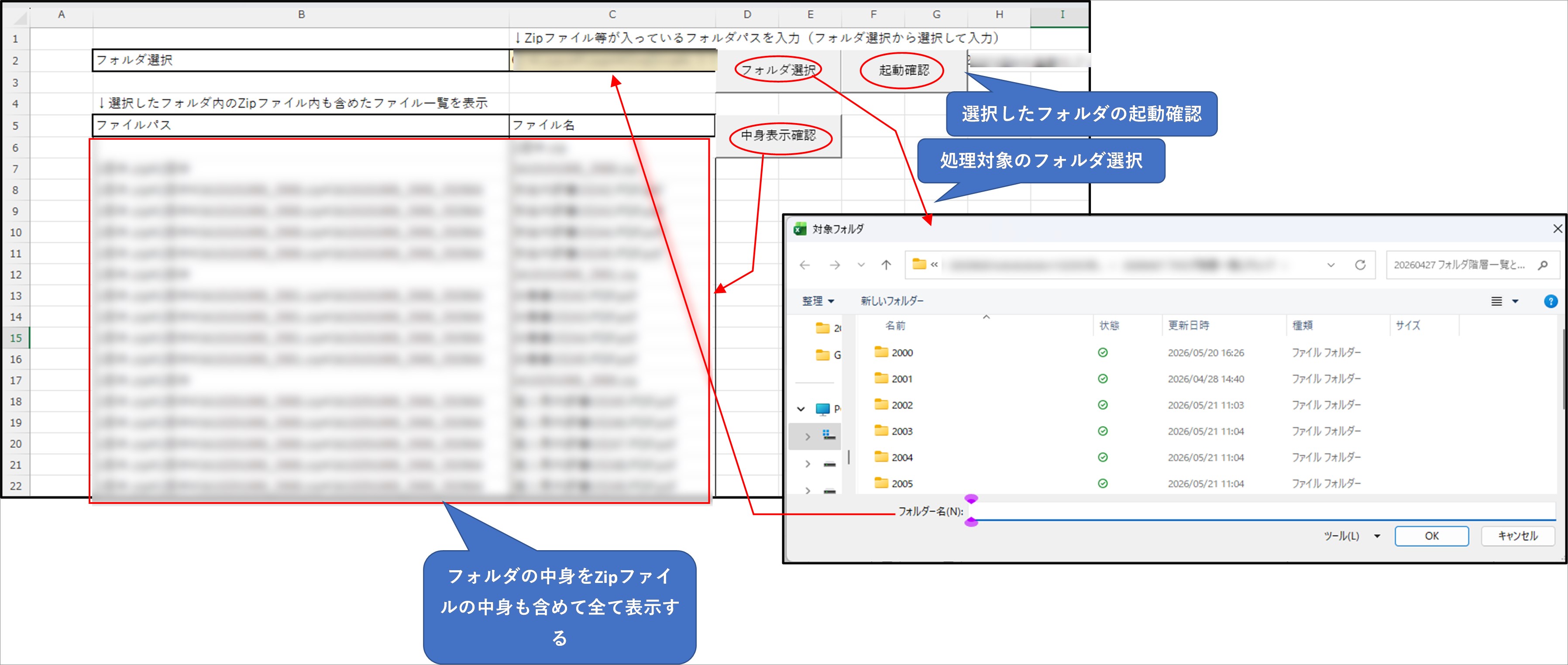1568x665 pixels.
Task: Open recent locations chevron beside forward arrow
Action: click(x=861, y=265)
